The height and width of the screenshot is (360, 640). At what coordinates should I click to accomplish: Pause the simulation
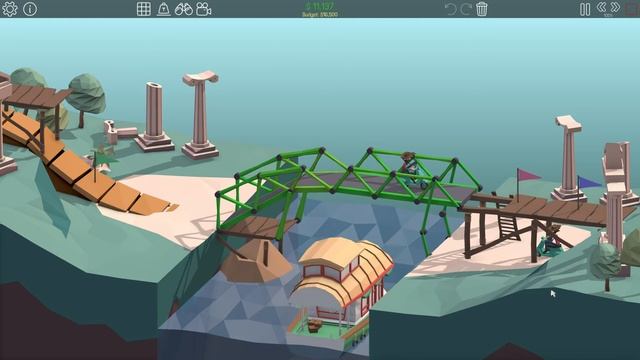point(585,9)
